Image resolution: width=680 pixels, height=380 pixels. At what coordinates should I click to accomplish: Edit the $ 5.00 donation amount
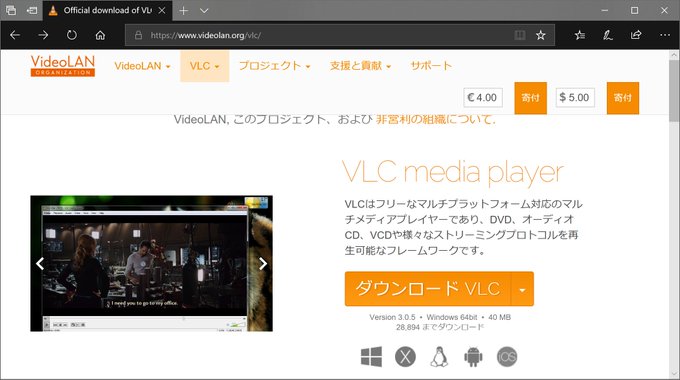pyautogui.click(x=575, y=98)
